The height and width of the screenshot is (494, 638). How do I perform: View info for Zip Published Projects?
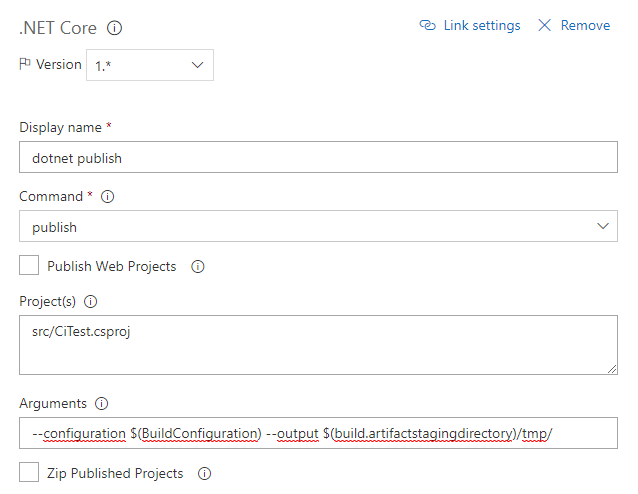(x=204, y=473)
